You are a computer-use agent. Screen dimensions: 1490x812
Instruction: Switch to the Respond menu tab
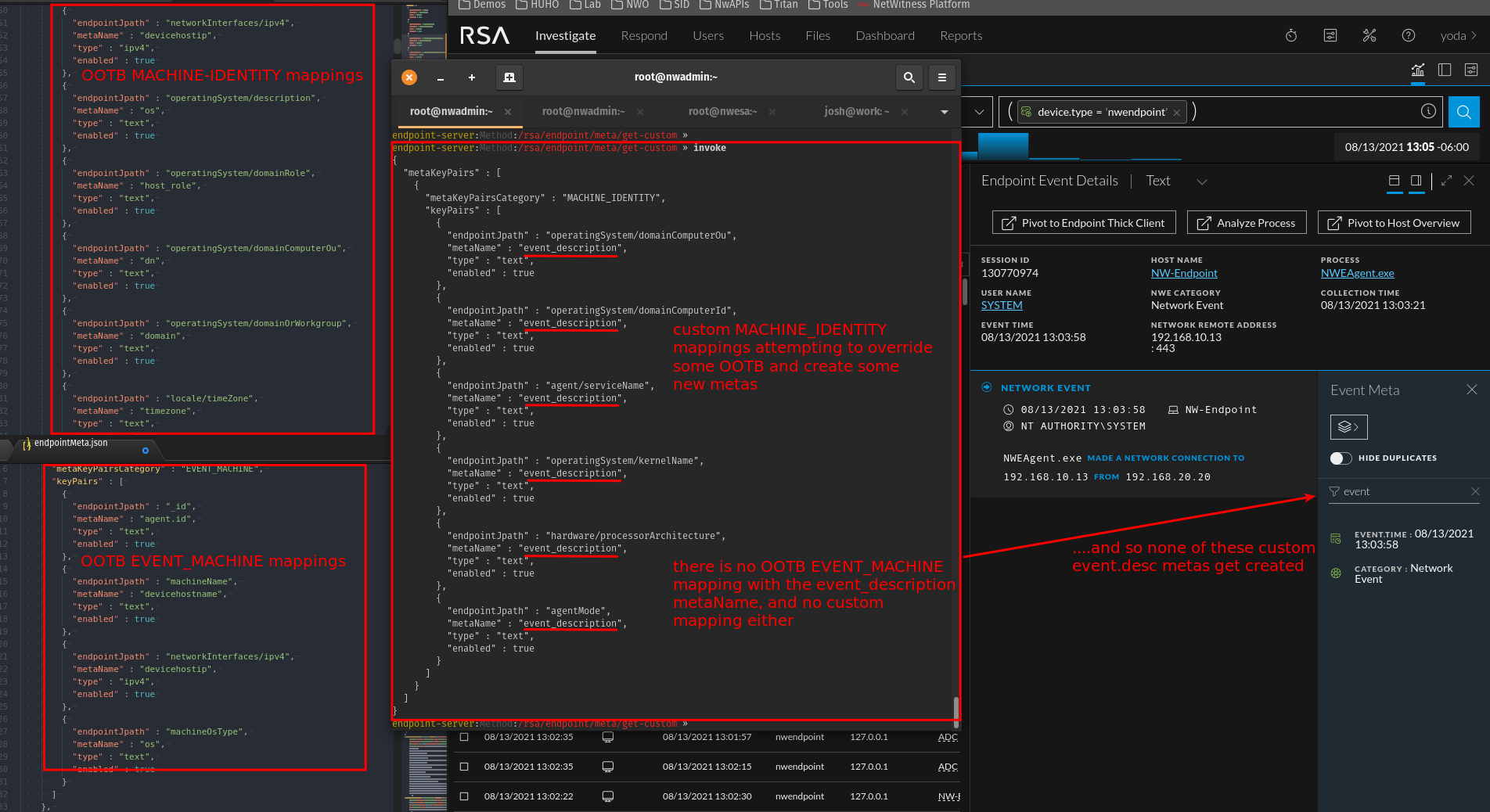643,36
